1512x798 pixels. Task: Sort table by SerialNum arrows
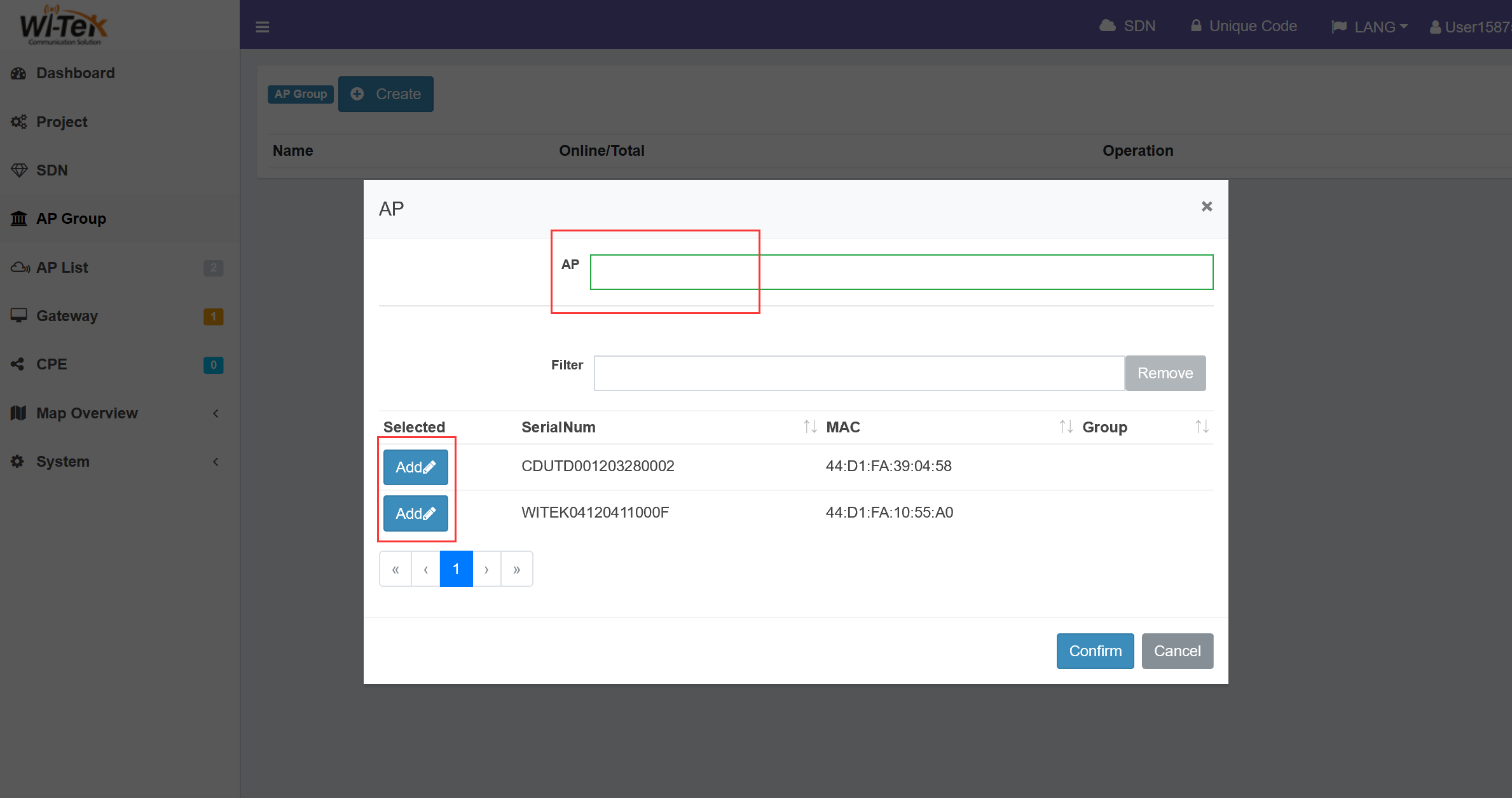click(809, 427)
